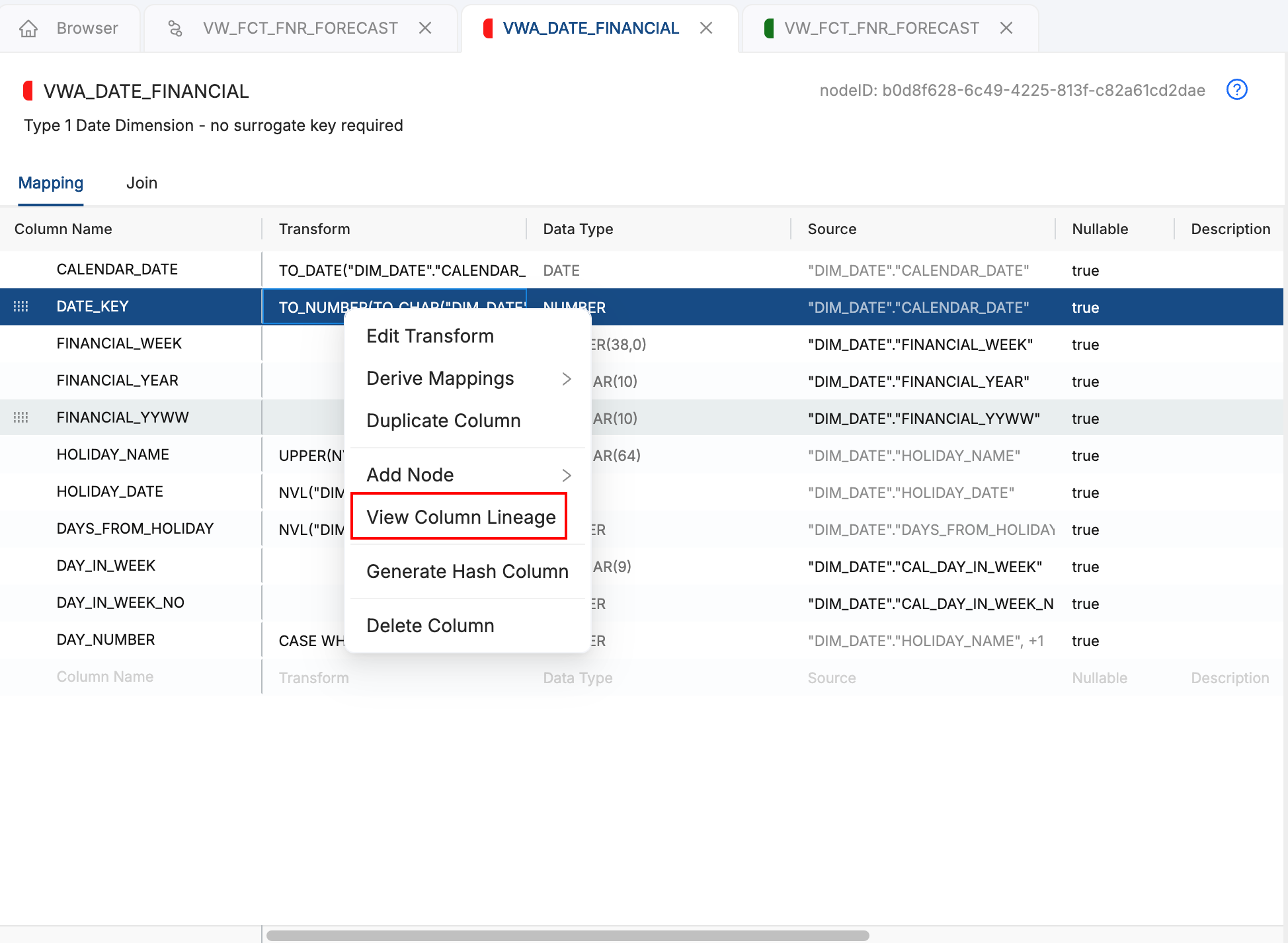Click the green node icon on last tab

(x=768, y=28)
